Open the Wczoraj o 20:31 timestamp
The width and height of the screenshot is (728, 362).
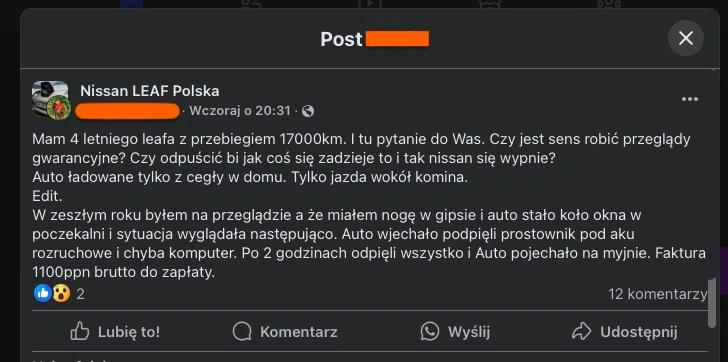240,111
